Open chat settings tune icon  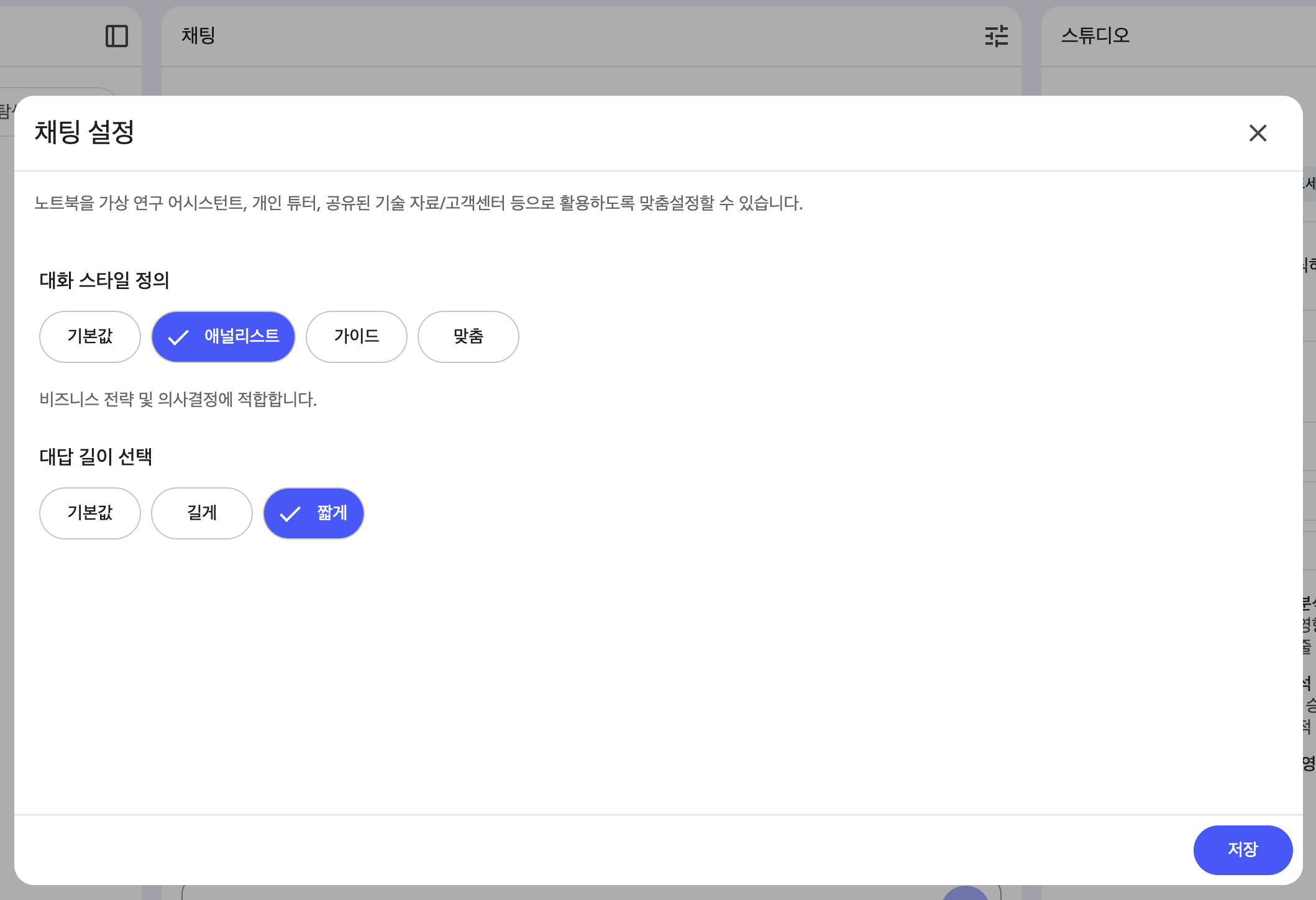click(996, 36)
